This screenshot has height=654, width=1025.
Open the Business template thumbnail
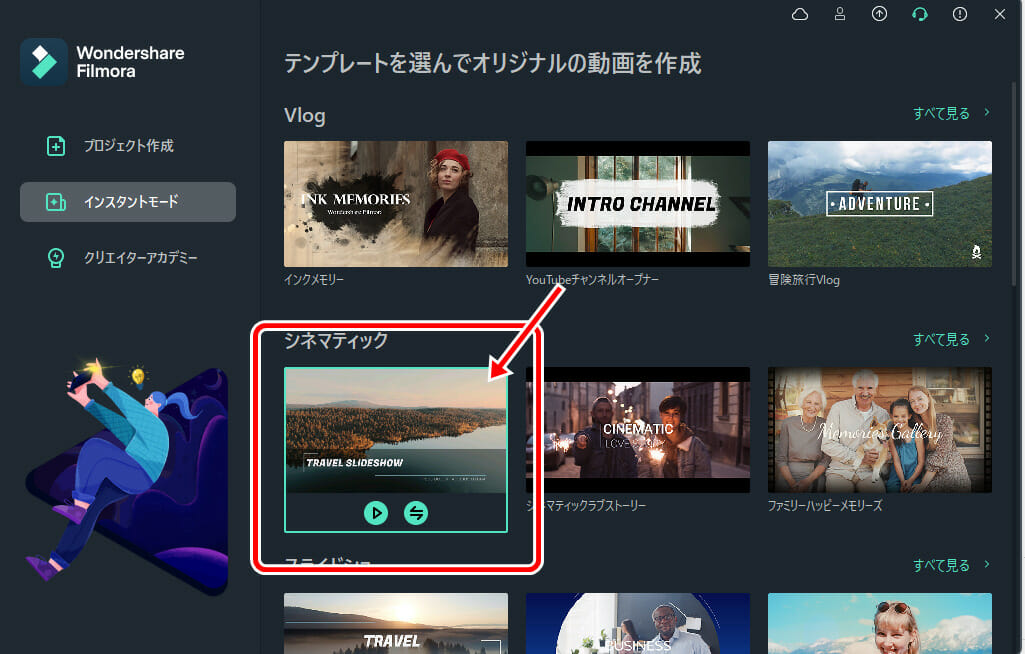637,623
